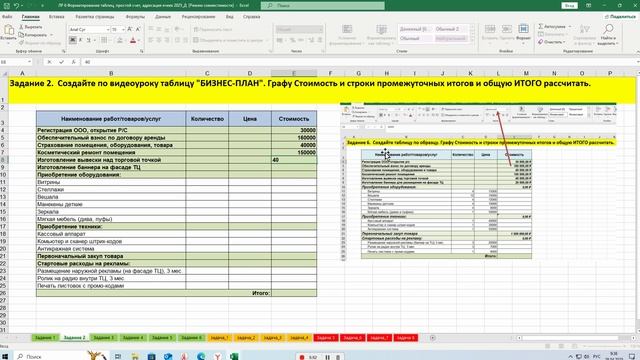
Task: Click the AutoSum (Автосумма) button
Action: (552, 27)
